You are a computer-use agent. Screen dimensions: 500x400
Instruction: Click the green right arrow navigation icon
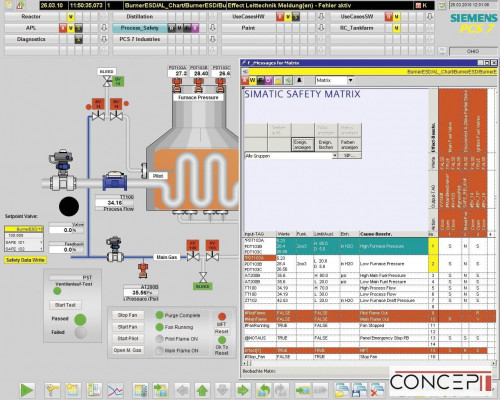(x=242, y=390)
